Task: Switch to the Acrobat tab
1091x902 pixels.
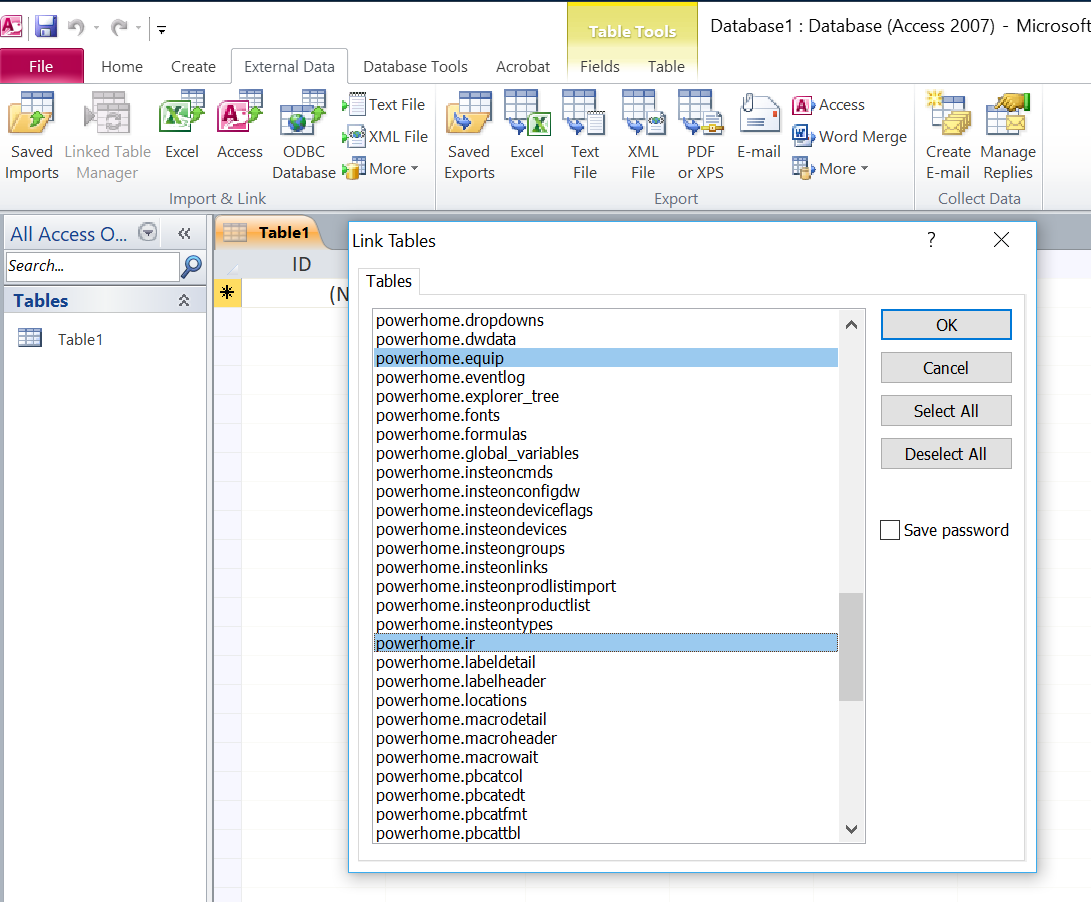Action: [x=523, y=67]
